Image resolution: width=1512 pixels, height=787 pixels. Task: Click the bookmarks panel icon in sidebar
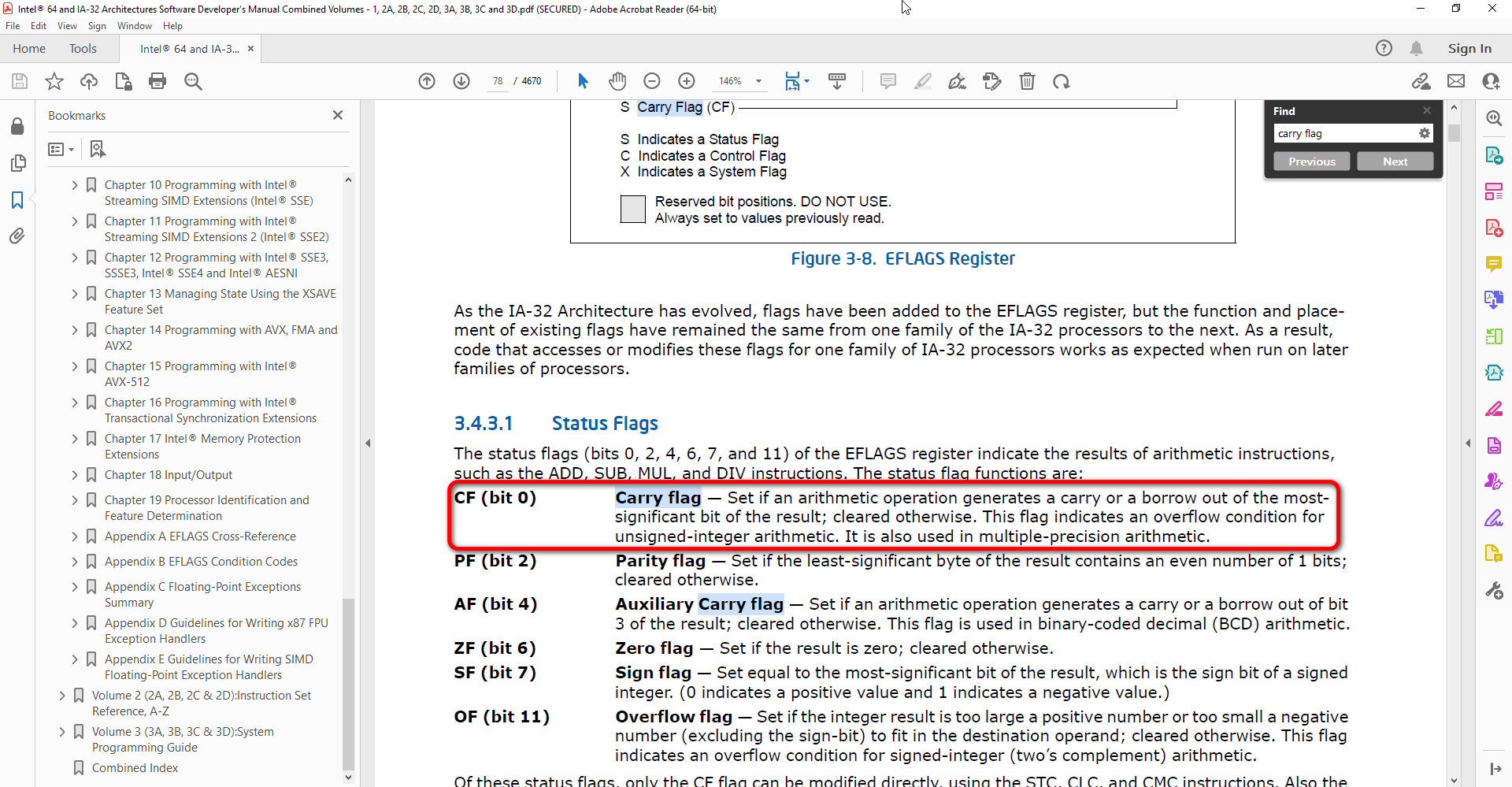(17, 200)
